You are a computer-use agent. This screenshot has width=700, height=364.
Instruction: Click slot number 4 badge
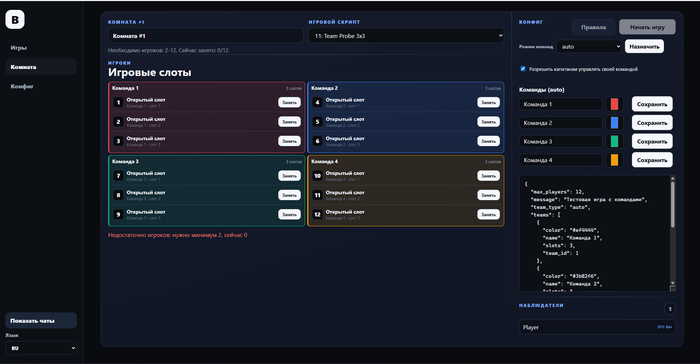tap(317, 102)
